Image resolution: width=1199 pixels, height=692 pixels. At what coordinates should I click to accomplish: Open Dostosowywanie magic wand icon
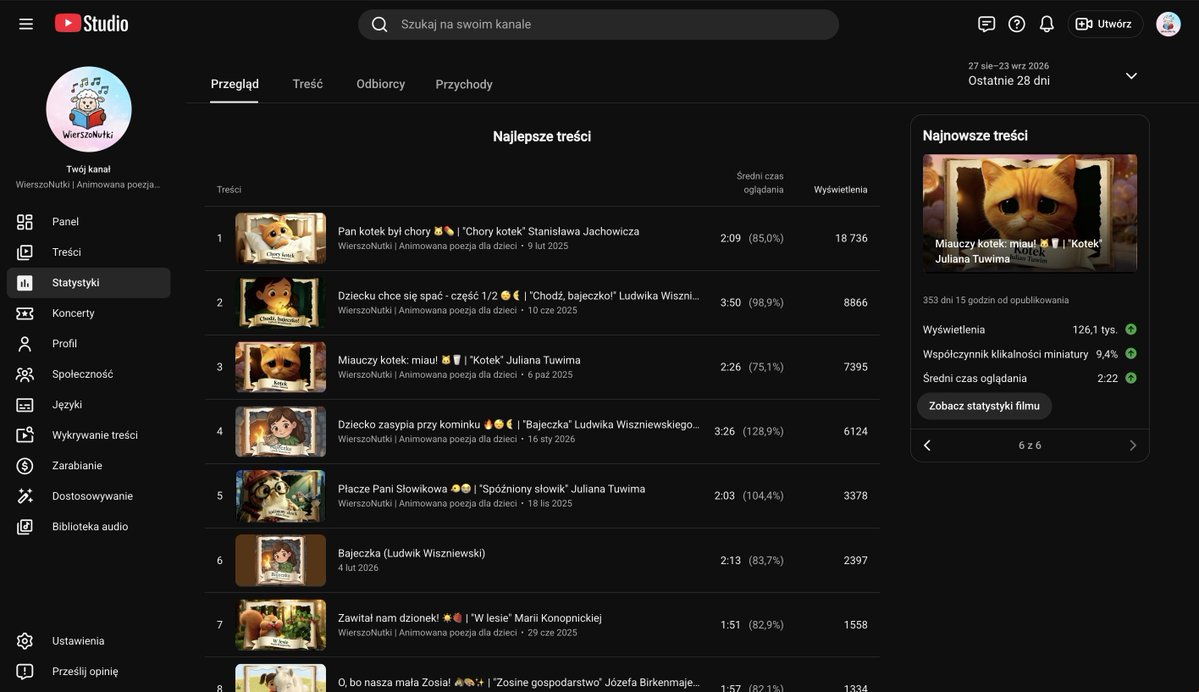click(x=24, y=496)
